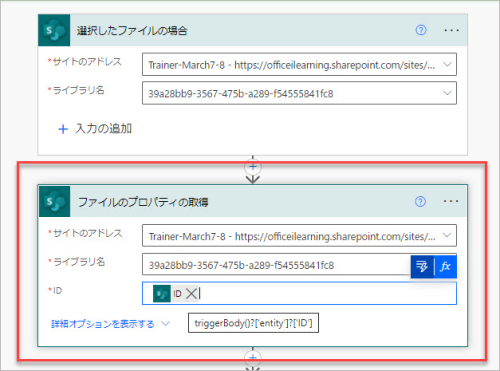The height and width of the screenshot is (371, 500).
Task: Click plus icon next to 入力の追加
Action: [63, 129]
